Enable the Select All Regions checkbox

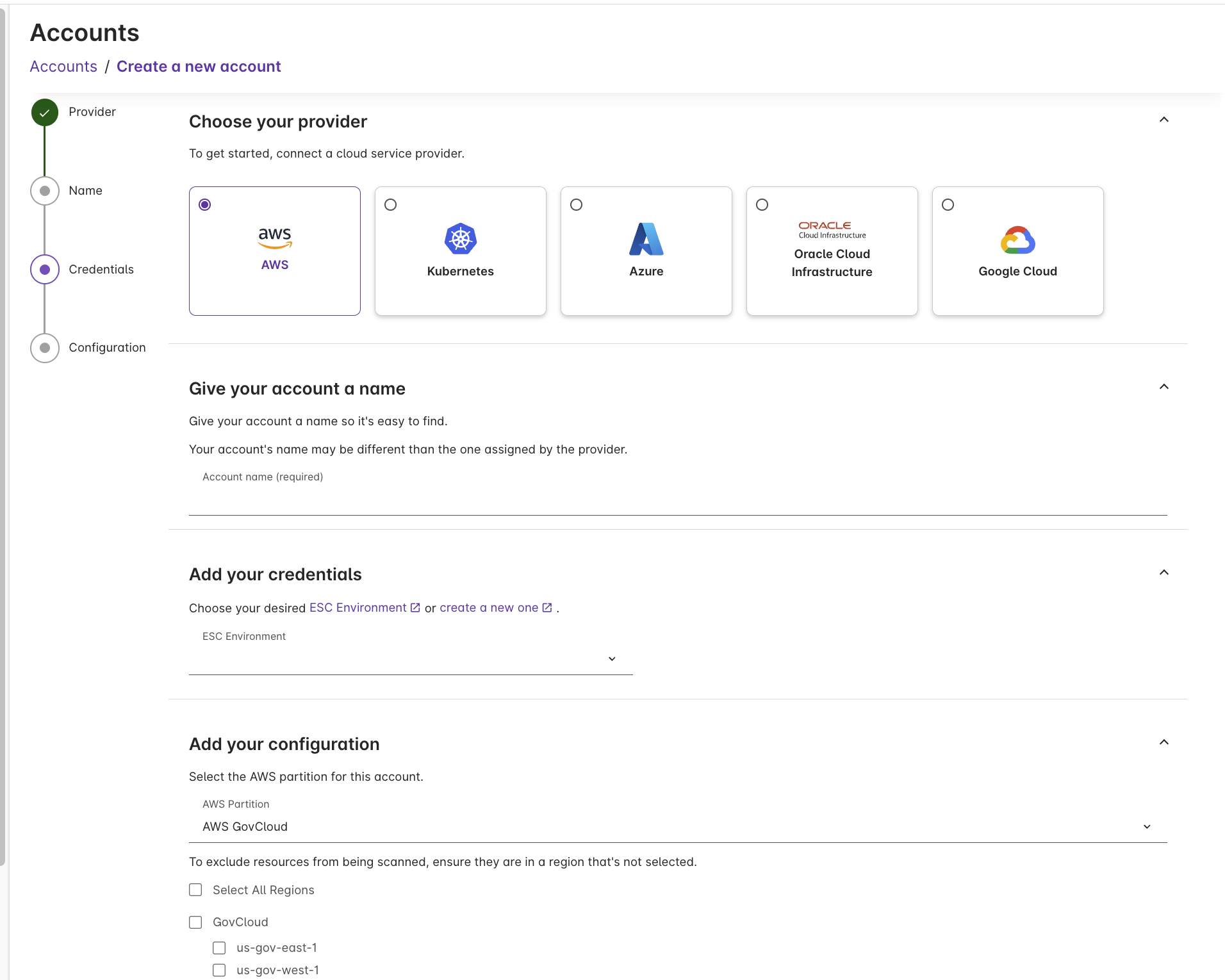pyautogui.click(x=195, y=890)
